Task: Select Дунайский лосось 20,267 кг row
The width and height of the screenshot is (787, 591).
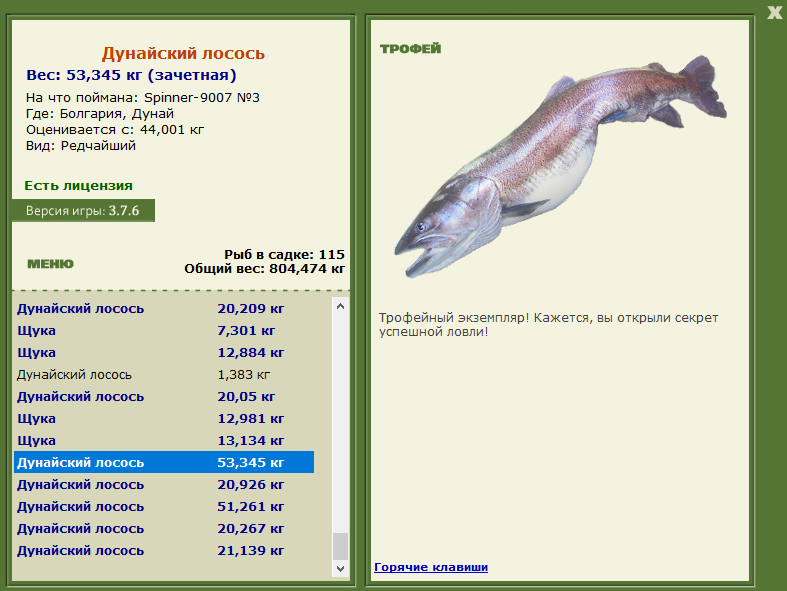Action: click(164, 529)
